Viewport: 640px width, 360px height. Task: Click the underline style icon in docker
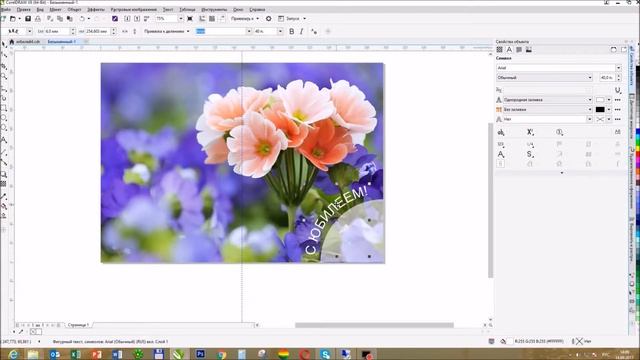618,90
